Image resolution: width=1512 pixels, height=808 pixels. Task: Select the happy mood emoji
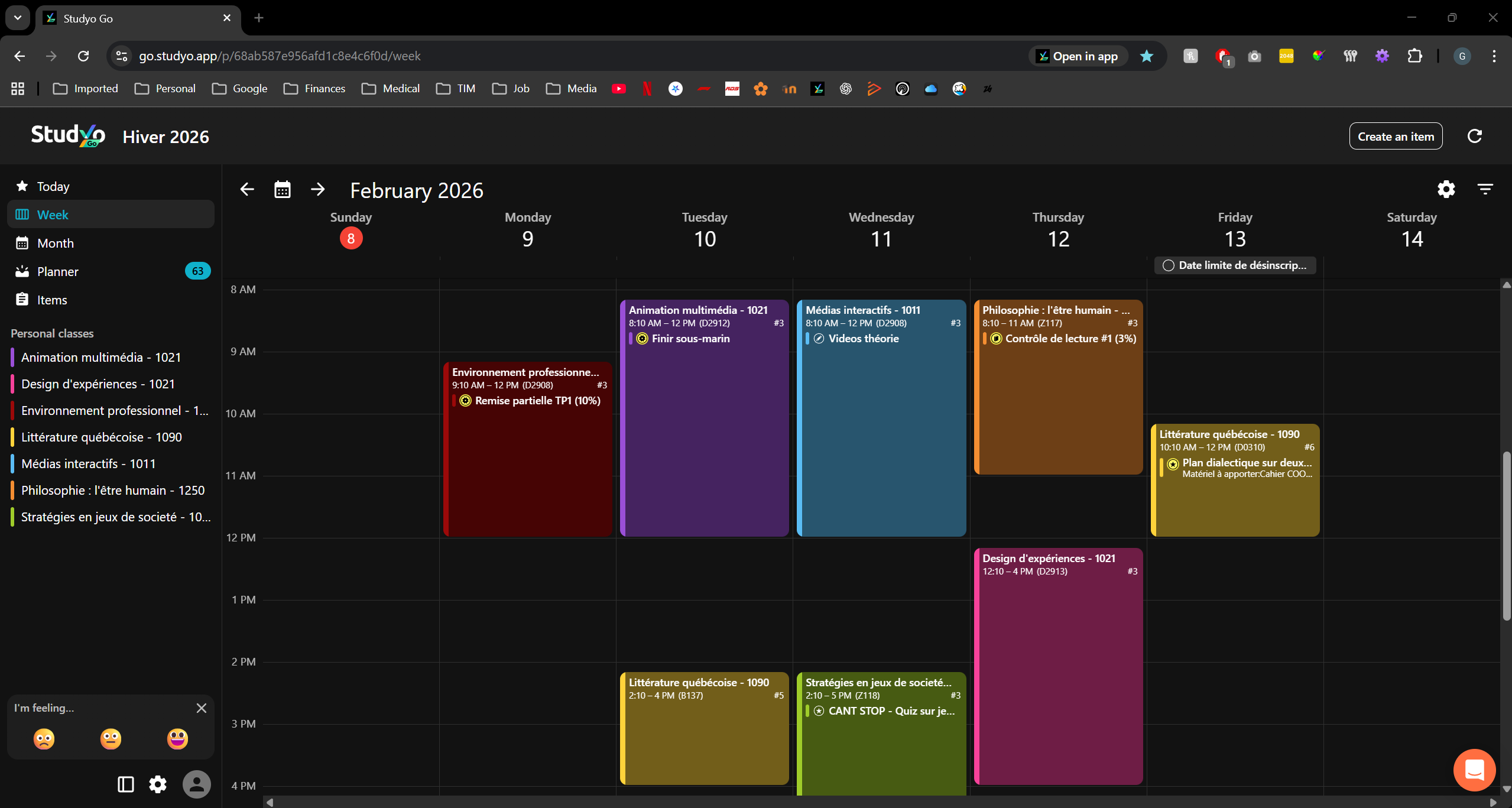click(x=177, y=739)
